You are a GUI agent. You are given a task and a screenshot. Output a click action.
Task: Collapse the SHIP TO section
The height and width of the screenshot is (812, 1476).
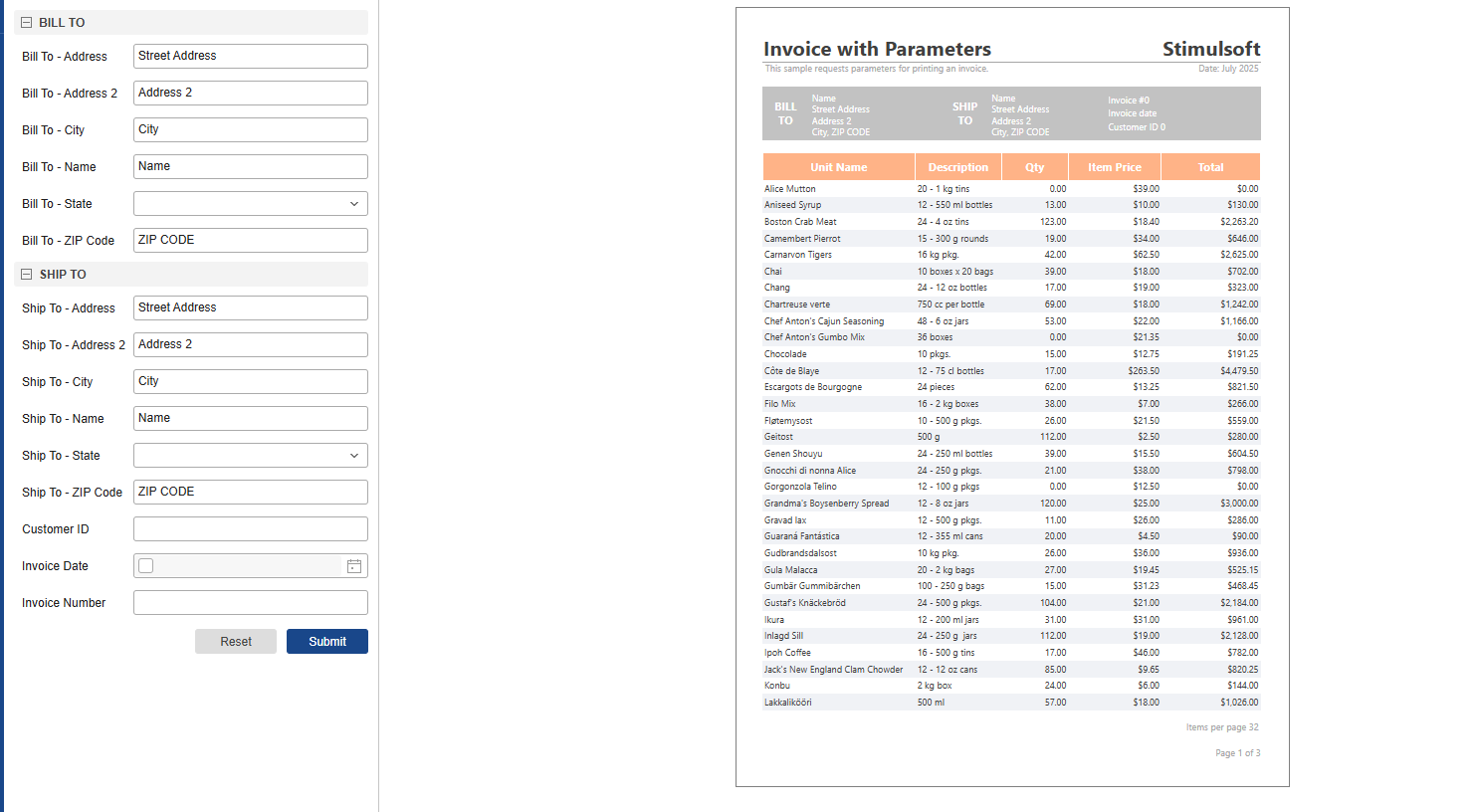click(x=27, y=275)
